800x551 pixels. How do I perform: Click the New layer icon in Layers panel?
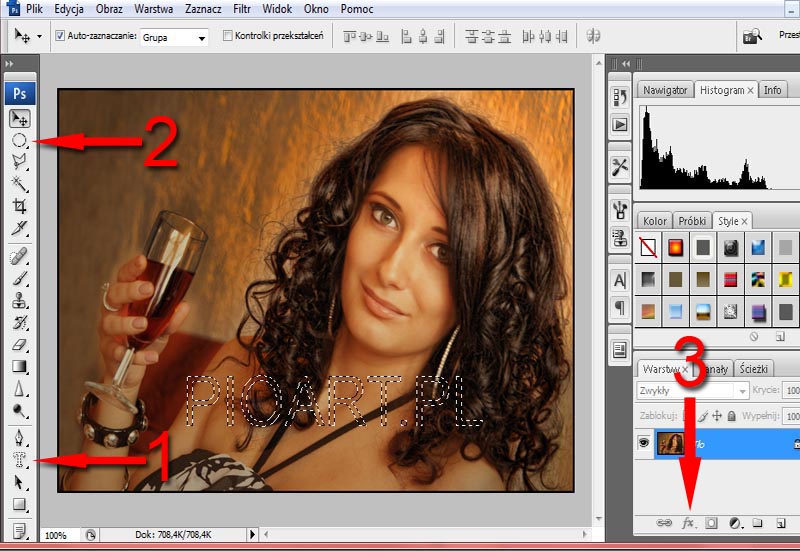point(781,523)
